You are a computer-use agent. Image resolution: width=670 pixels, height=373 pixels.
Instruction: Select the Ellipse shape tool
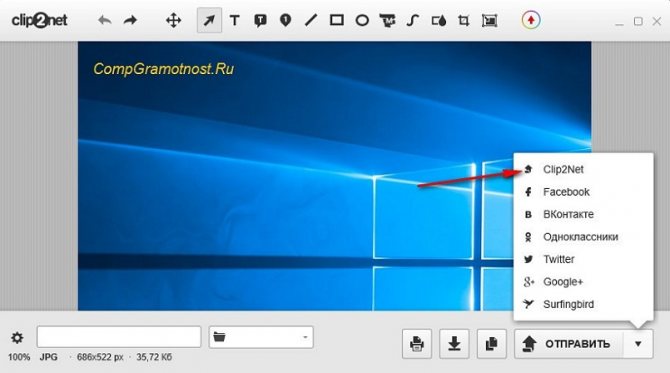pyautogui.click(x=362, y=20)
